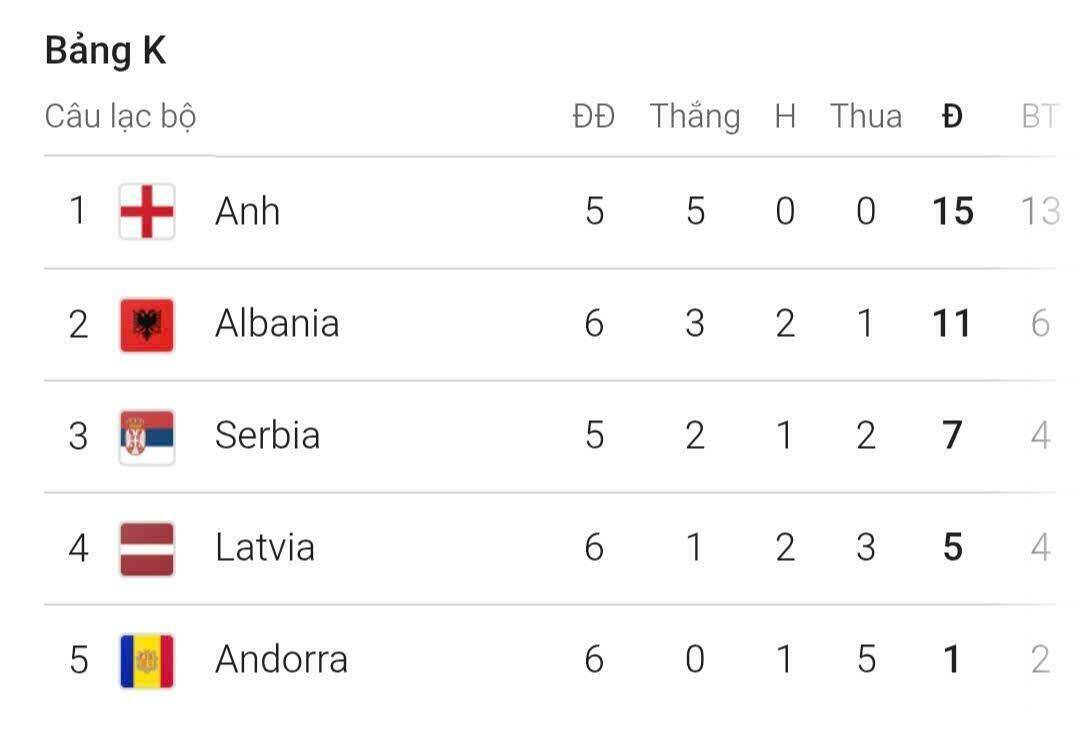Click the Latvia flag icon
This screenshot has width=1080, height=752.
[147, 548]
